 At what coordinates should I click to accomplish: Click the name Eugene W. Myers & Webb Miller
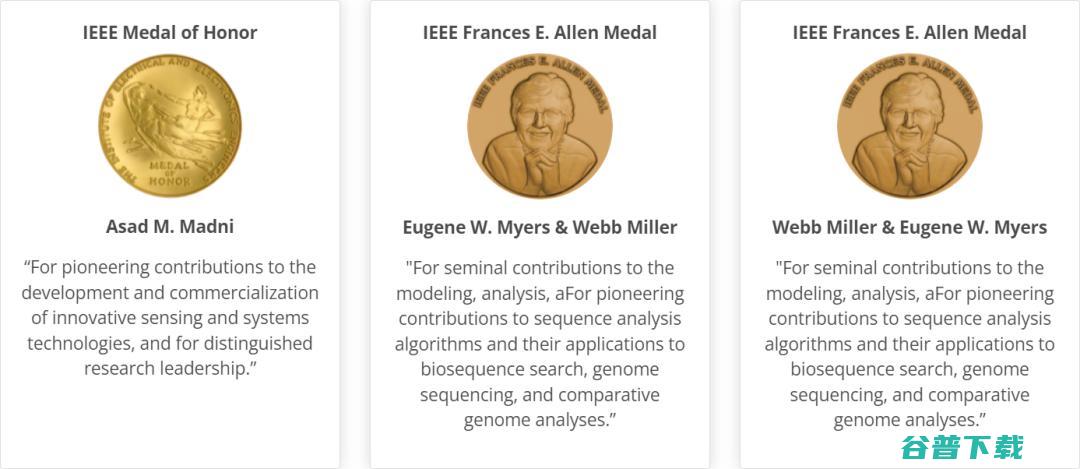[539, 227]
